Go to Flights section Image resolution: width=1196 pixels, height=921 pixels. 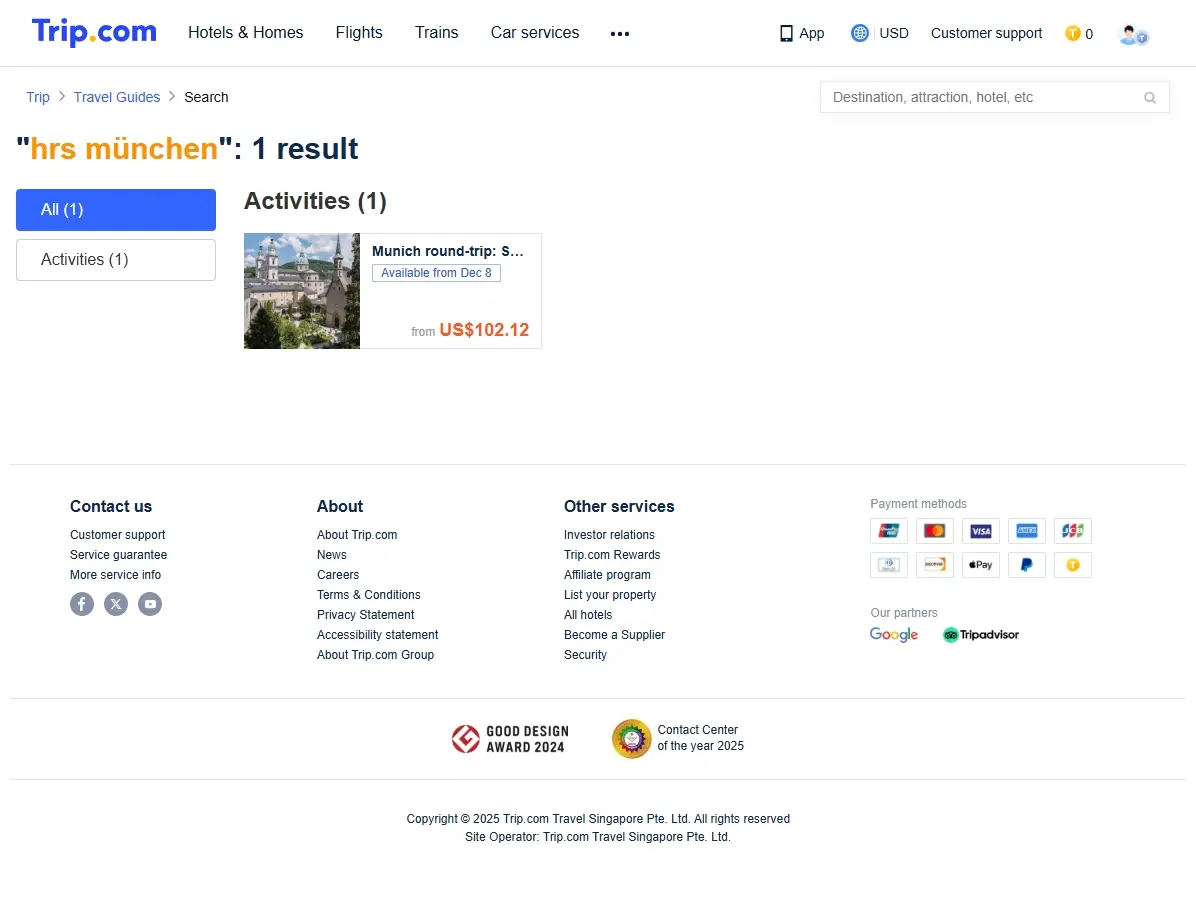click(x=359, y=33)
